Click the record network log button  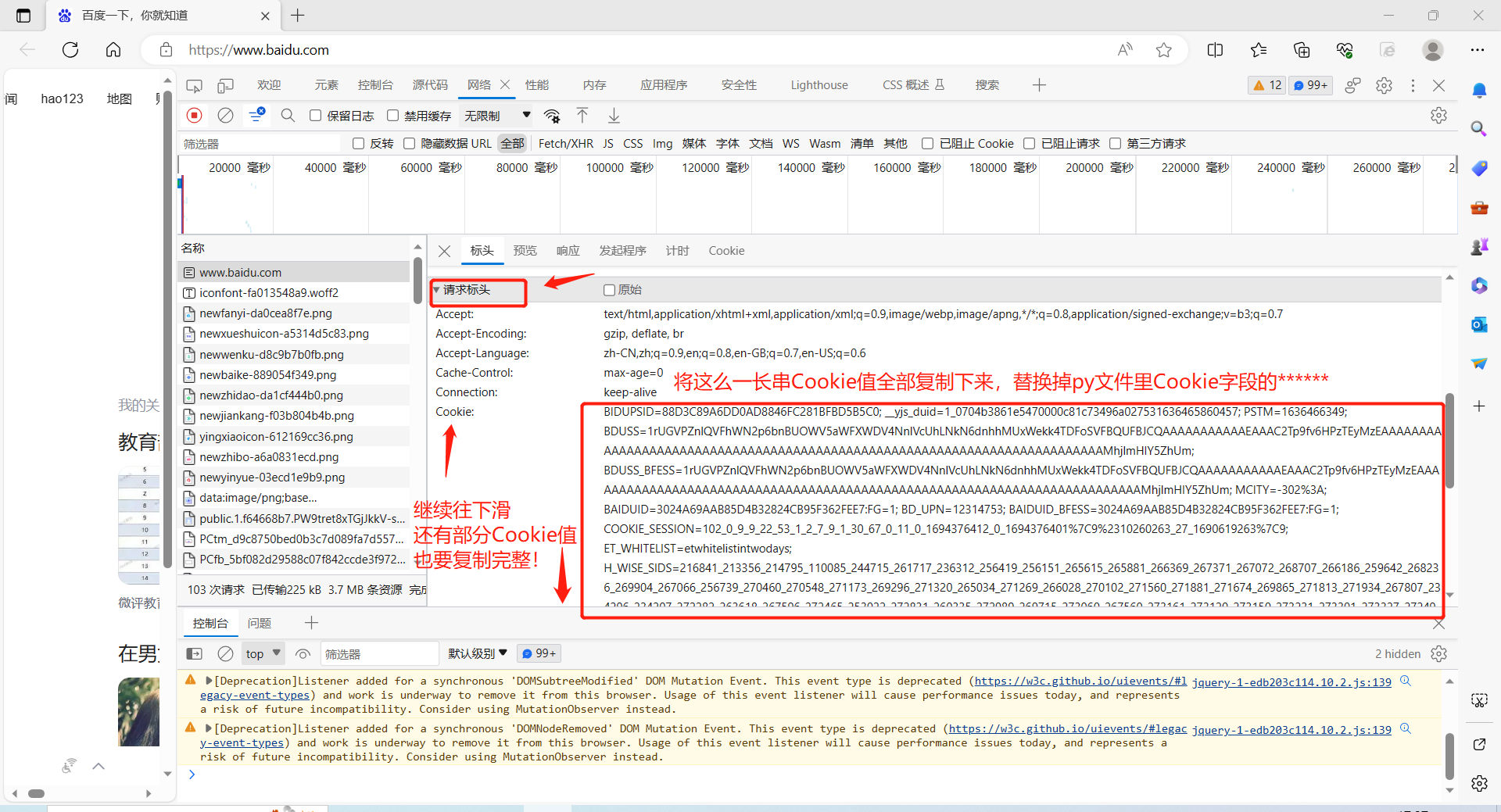195,116
